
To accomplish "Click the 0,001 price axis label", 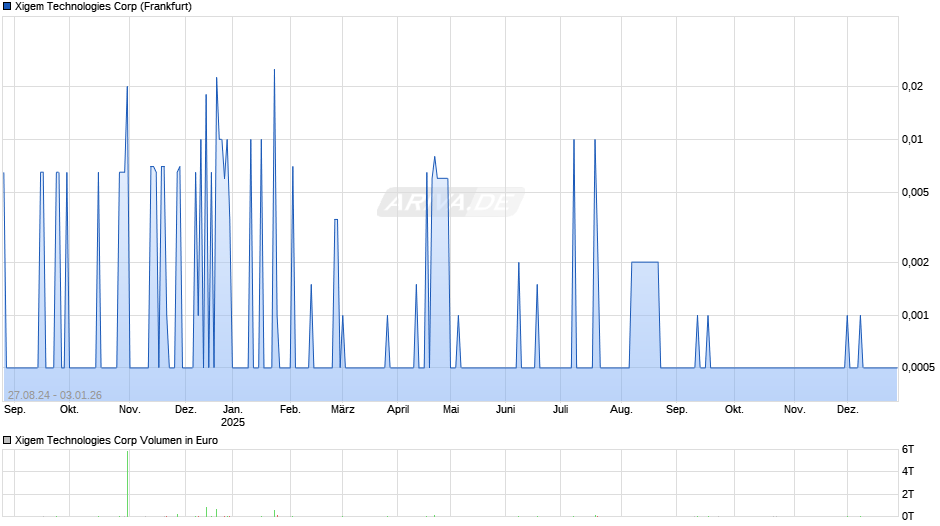I will (915, 315).
